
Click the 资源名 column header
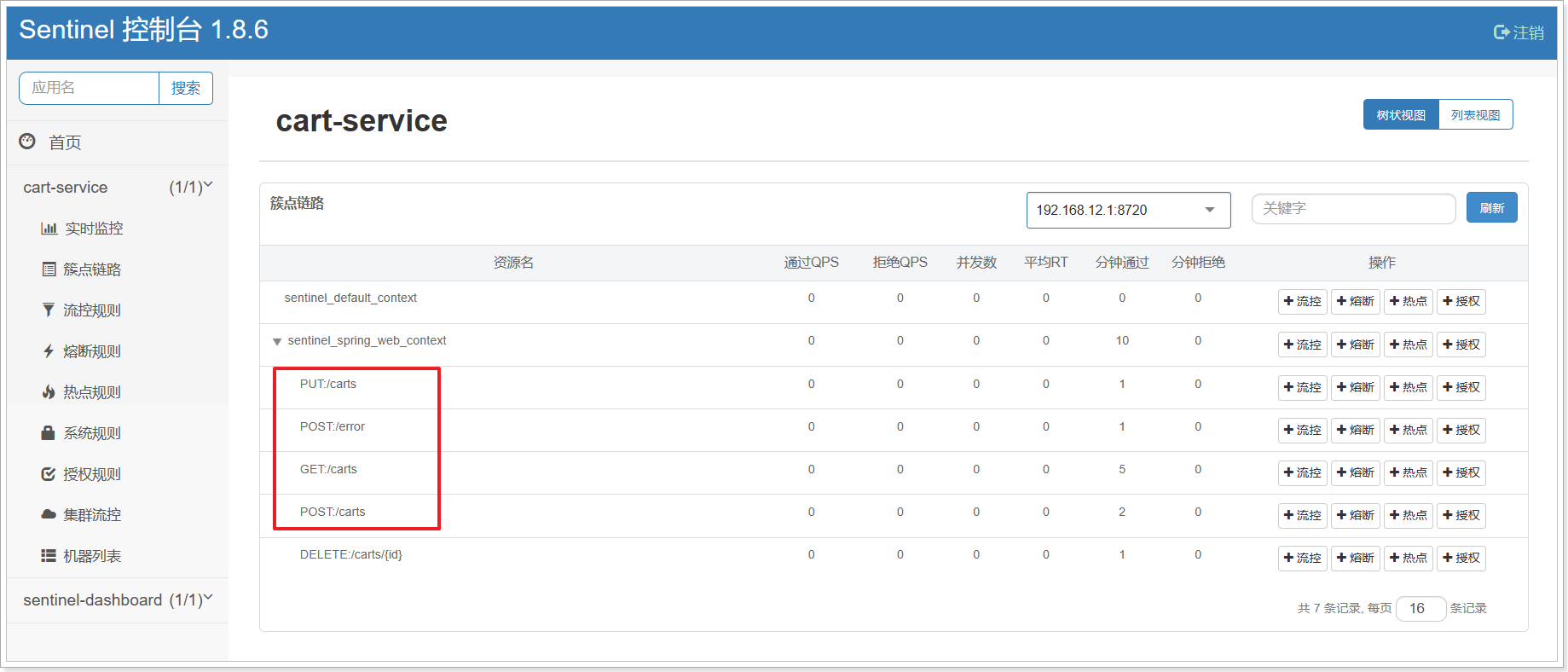click(x=513, y=263)
